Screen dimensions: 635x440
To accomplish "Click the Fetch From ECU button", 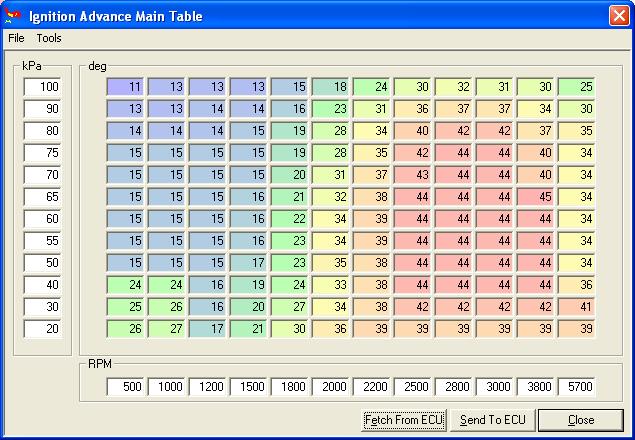I will tap(404, 420).
